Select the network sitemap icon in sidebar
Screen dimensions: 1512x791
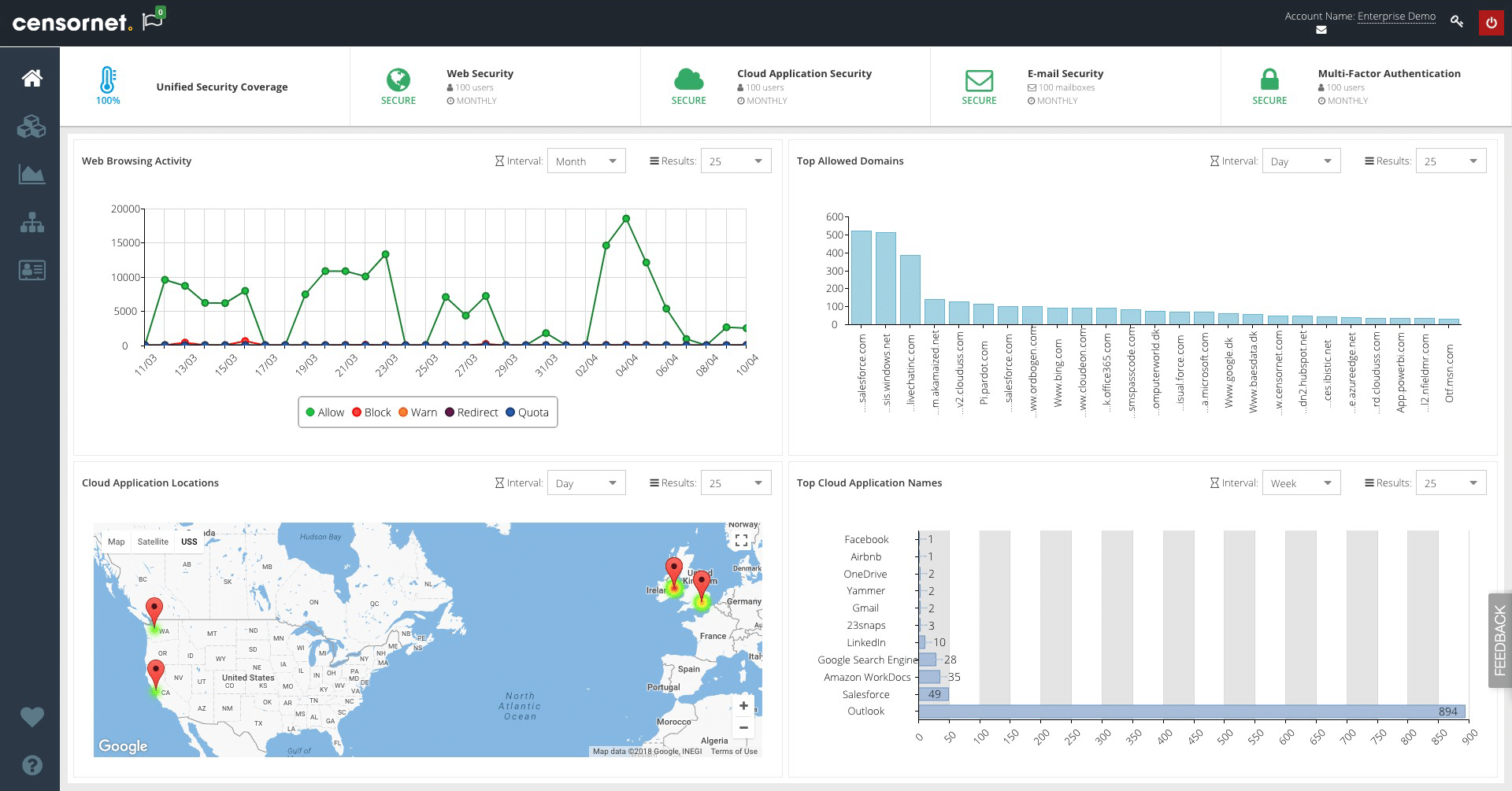pos(31,223)
